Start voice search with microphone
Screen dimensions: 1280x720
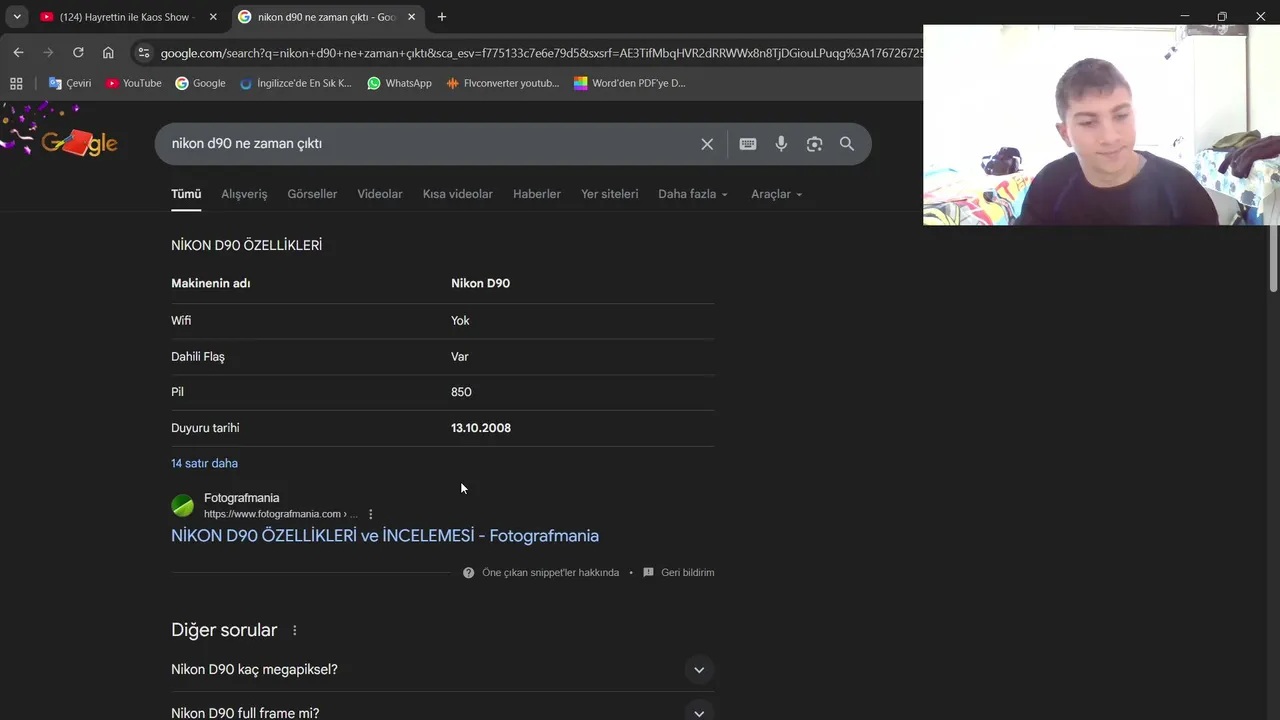tap(782, 144)
